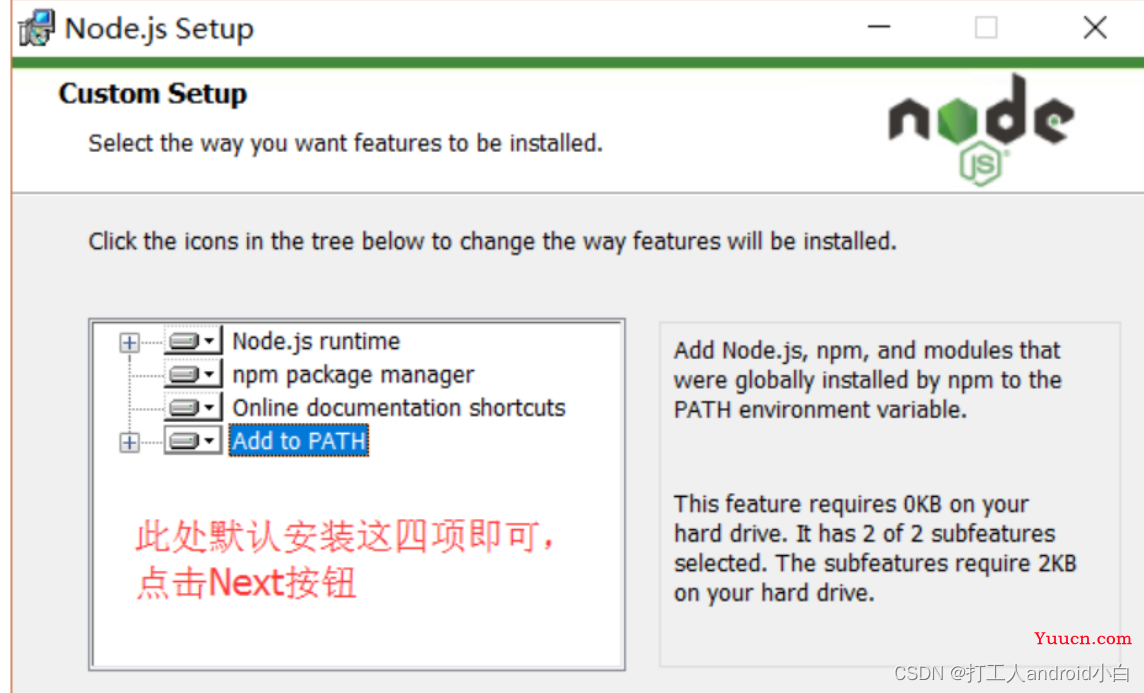Open install options dropdown arrow for Add to PATH
The height and width of the screenshot is (693, 1144).
[209, 441]
